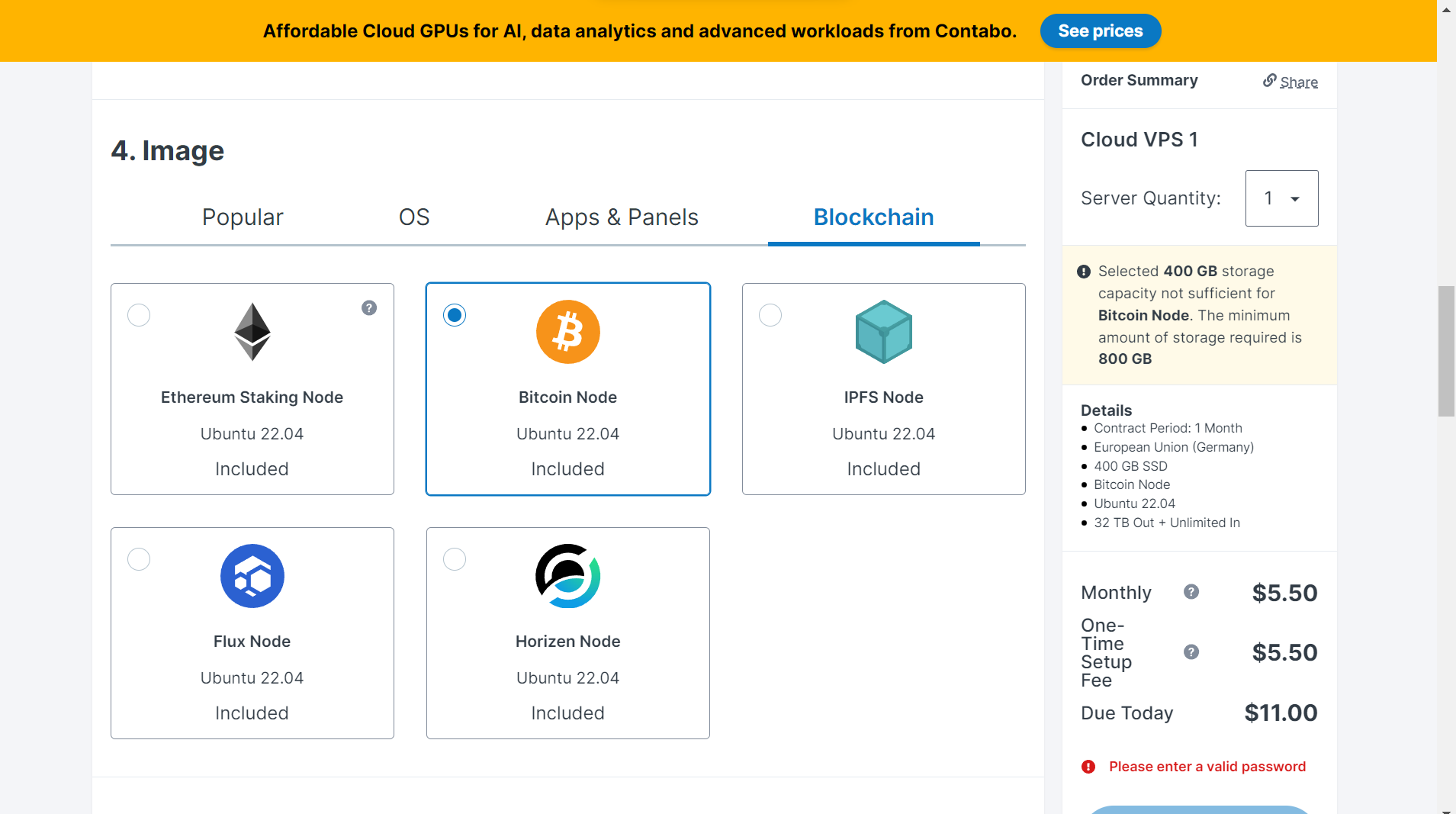Click the storage warning exclamation icon
Image resolution: width=1456 pixels, height=814 pixels.
click(1083, 272)
